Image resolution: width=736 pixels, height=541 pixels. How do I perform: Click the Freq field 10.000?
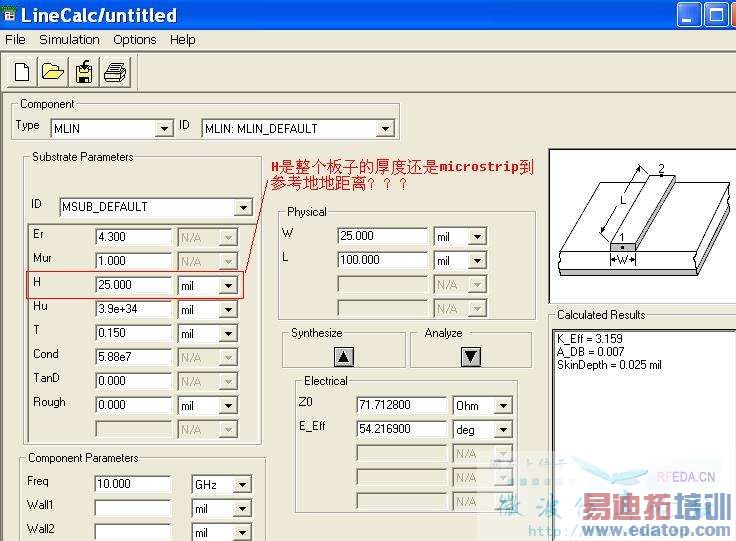pos(133,484)
